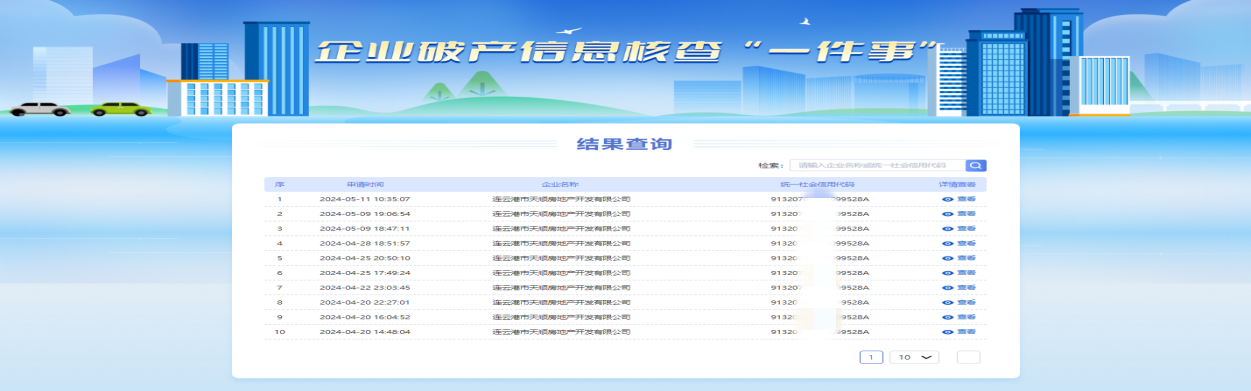The height and width of the screenshot is (391, 1251).
Task: Click the company name in row 1
Action: point(561,199)
